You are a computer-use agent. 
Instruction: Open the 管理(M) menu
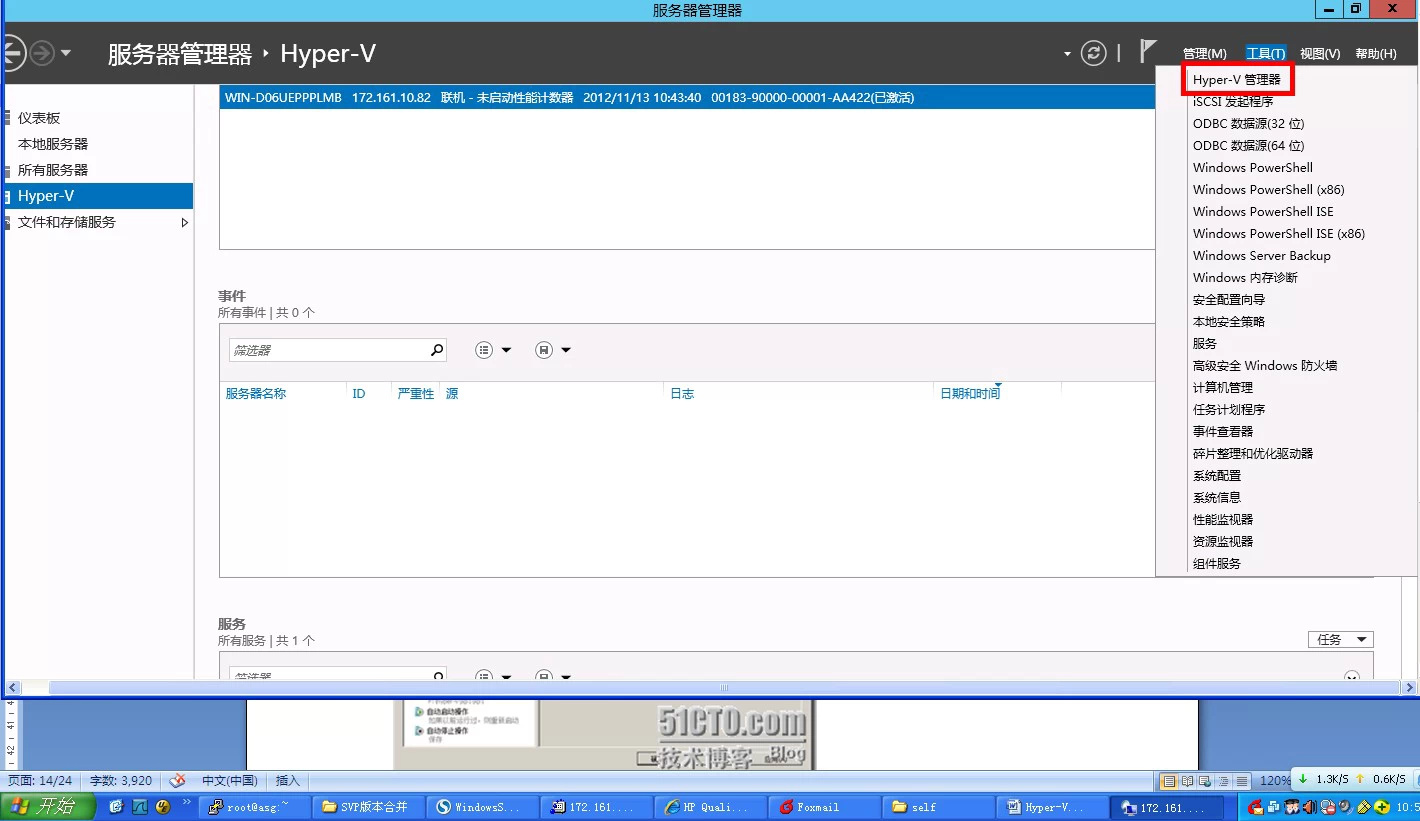[x=1204, y=54]
